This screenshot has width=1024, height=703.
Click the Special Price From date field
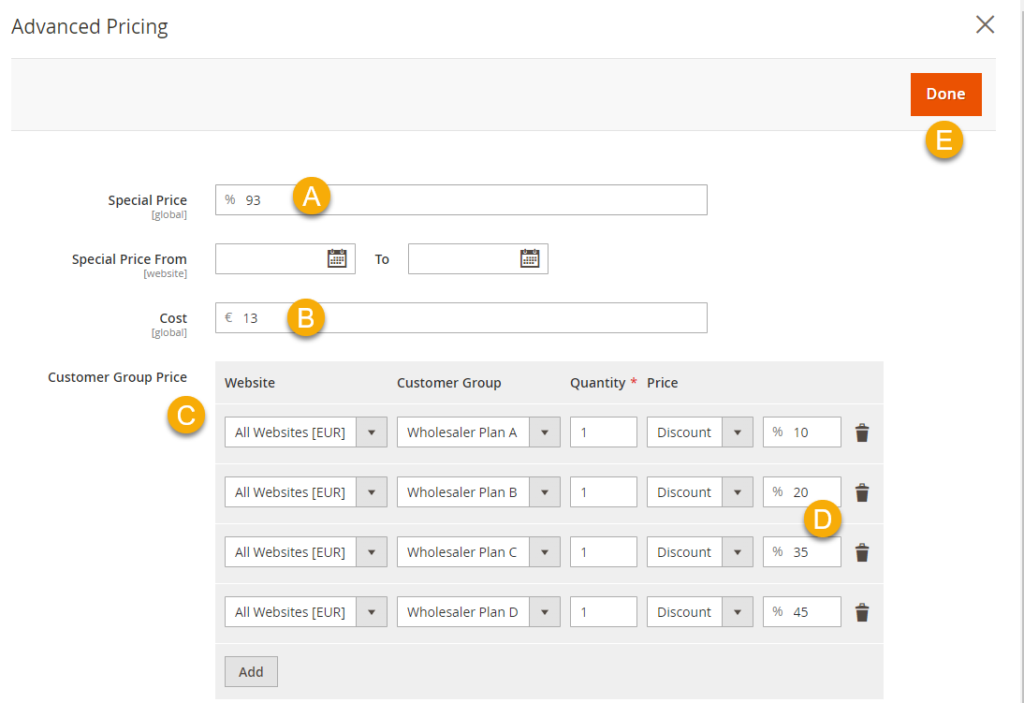click(x=270, y=259)
